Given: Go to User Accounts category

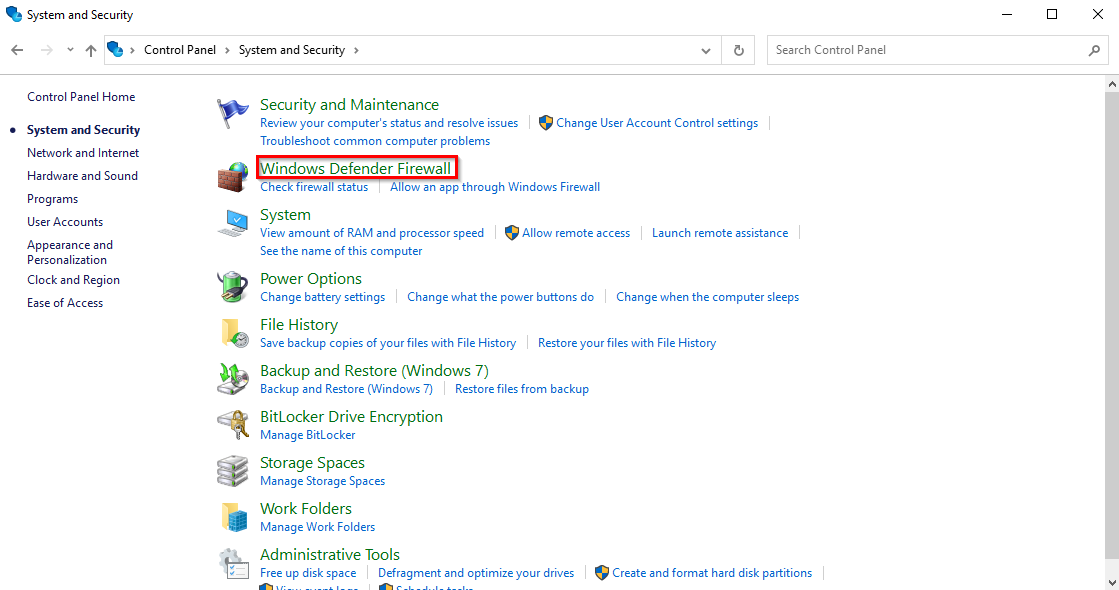Looking at the screenshot, I should coord(65,222).
